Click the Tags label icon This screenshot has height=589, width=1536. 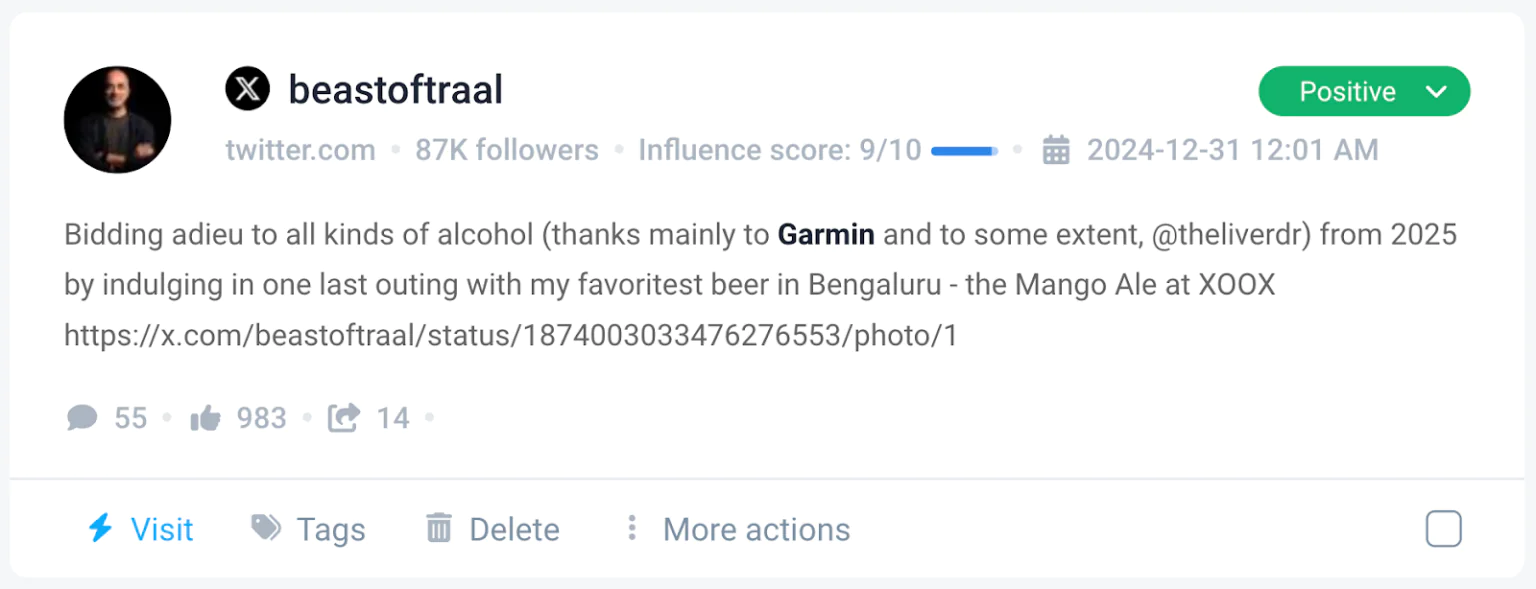(x=266, y=528)
